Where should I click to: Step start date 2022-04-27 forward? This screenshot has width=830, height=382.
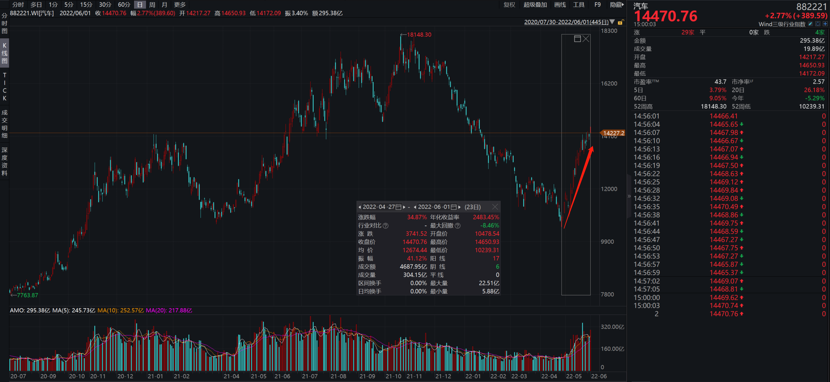[x=404, y=207]
